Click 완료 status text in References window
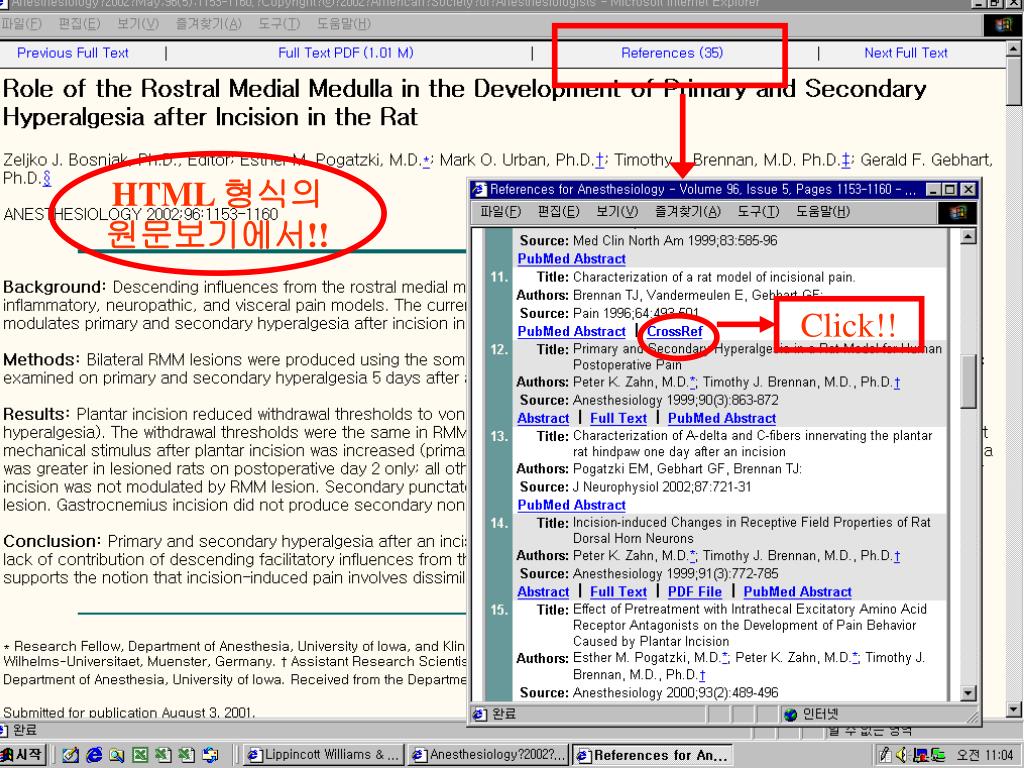1024x768 pixels. 502,714
